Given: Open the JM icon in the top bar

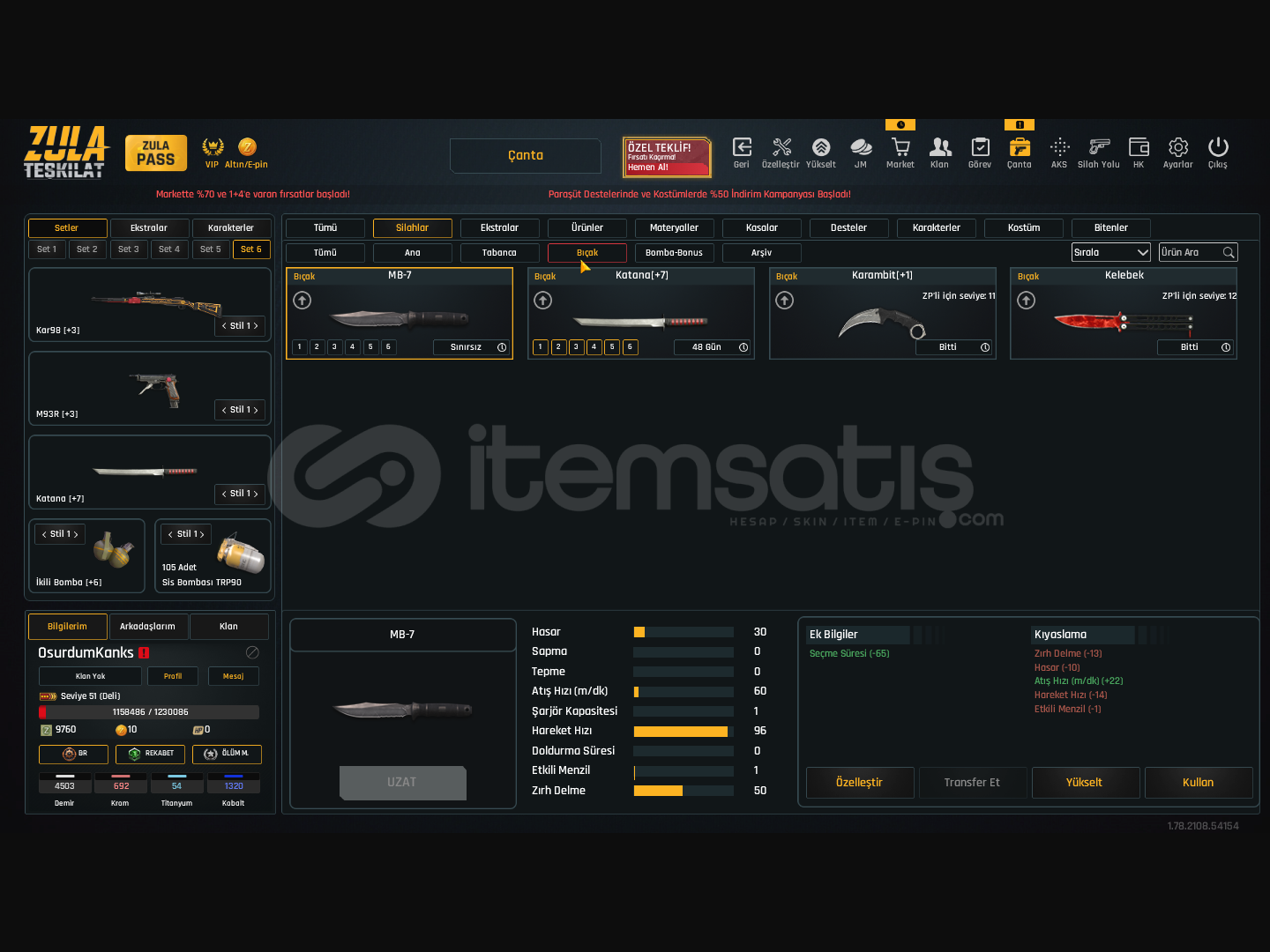Looking at the screenshot, I should click(861, 147).
